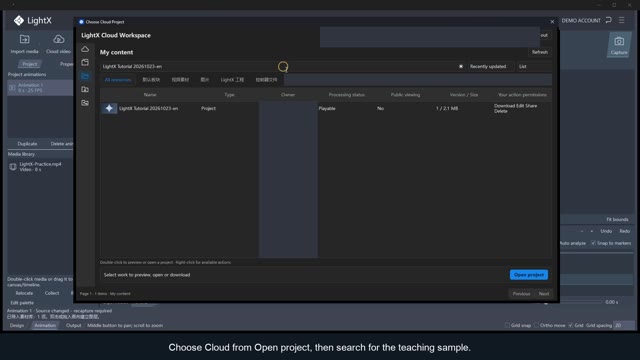
Task: Switch to the Project tab in main window
Action: pos(29,64)
